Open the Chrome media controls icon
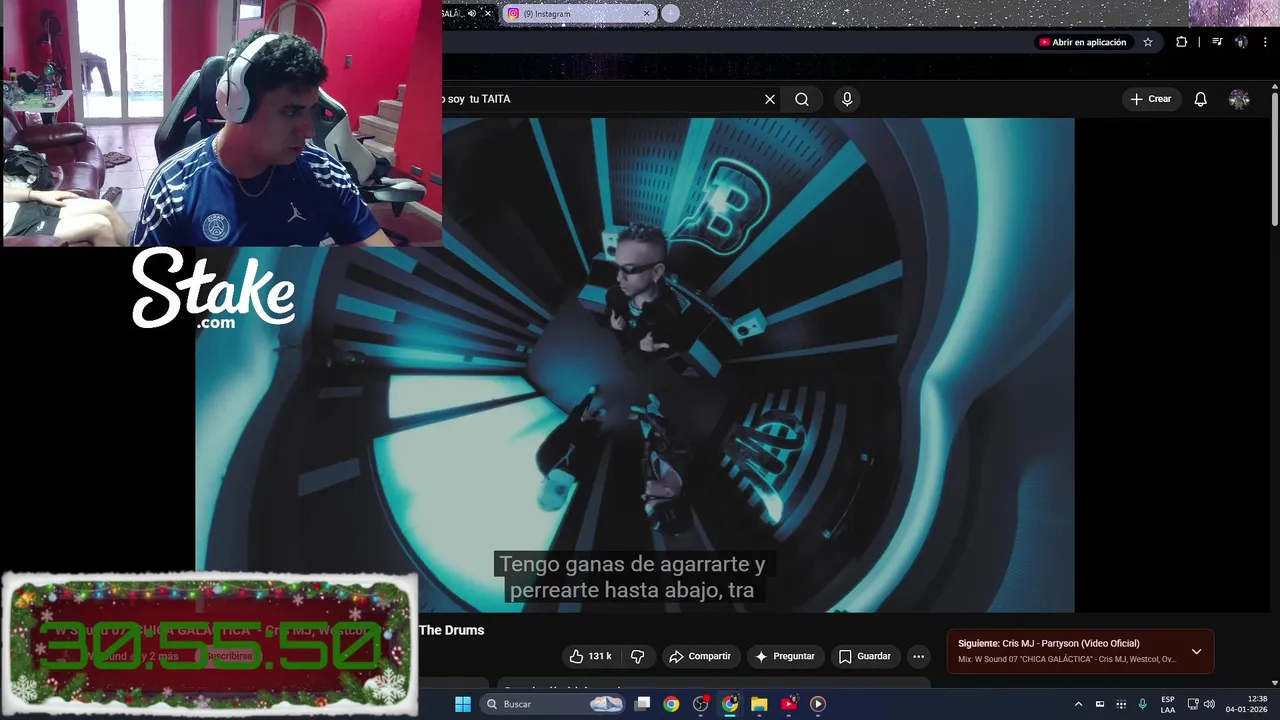The width and height of the screenshot is (1280, 720). tap(1217, 42)
